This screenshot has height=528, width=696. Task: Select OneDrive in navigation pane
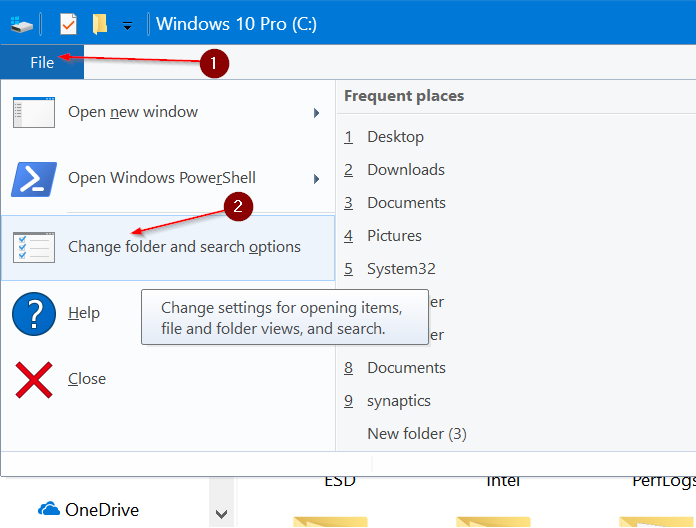pos(102,510)
